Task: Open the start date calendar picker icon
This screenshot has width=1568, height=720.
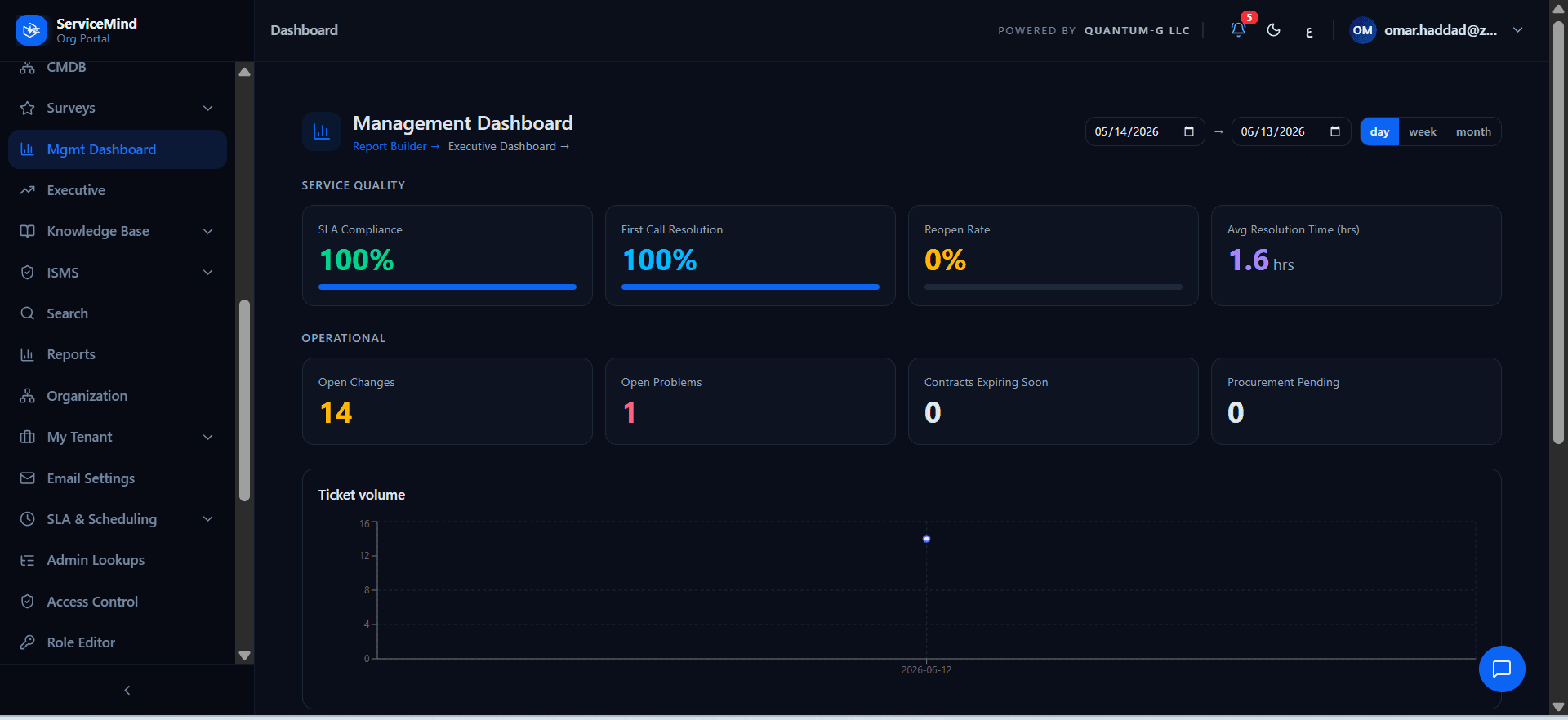Action: tap(1189, 131)
